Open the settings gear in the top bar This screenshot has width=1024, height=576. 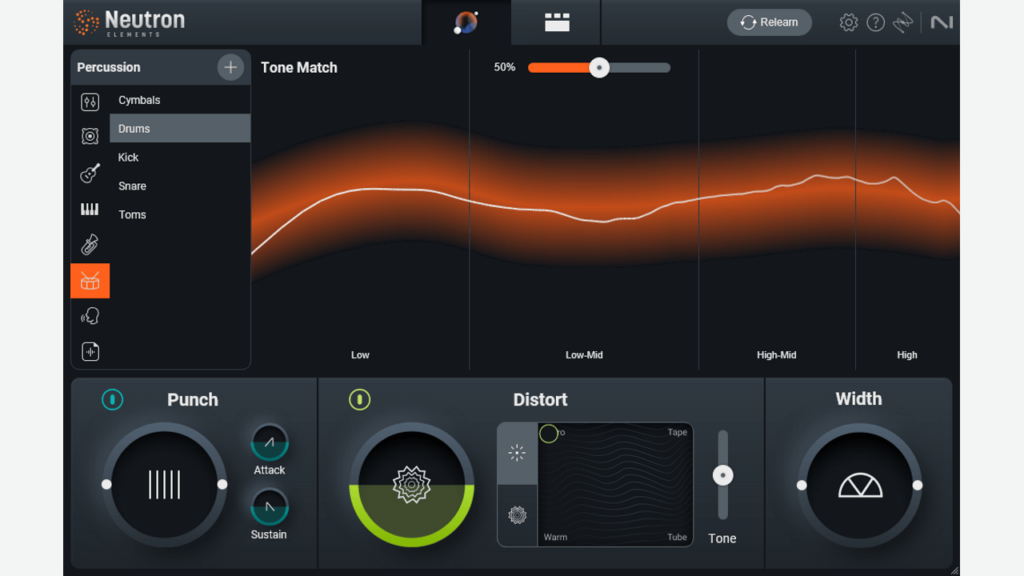point(848,22)
